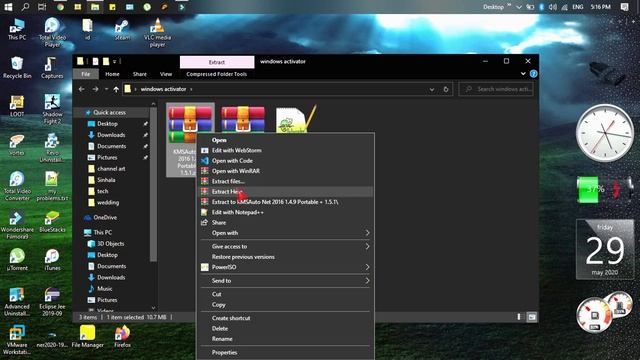Open Windows Start button

[8, 7]
